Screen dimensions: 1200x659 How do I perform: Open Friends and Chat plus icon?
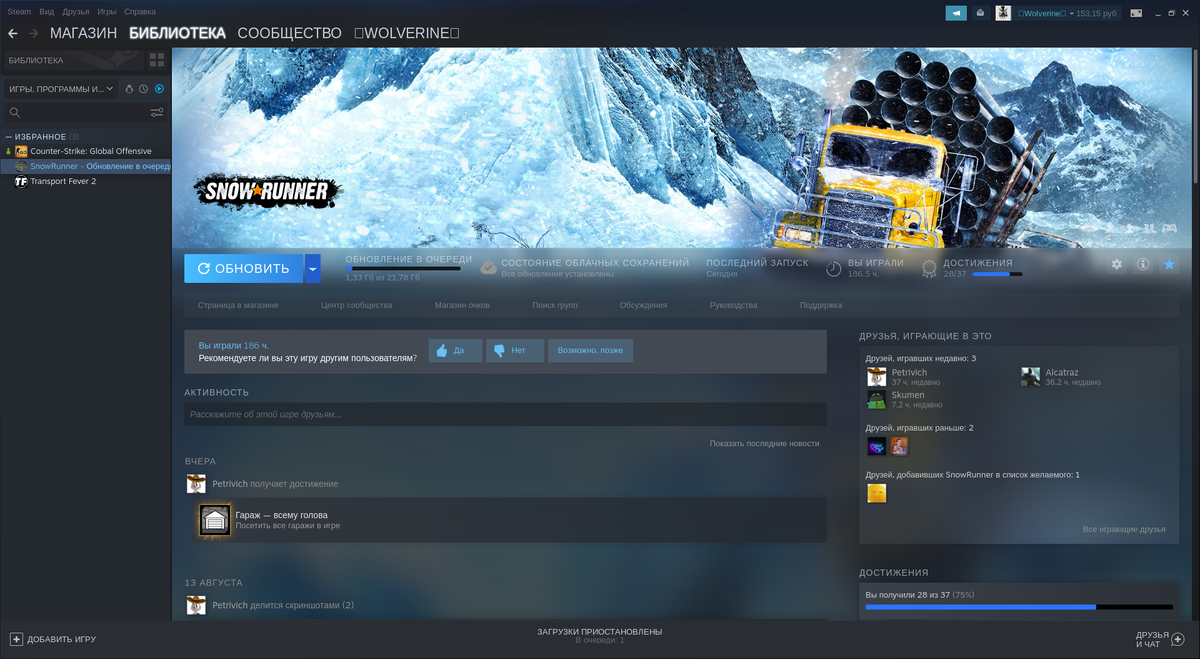point(1177,638)
